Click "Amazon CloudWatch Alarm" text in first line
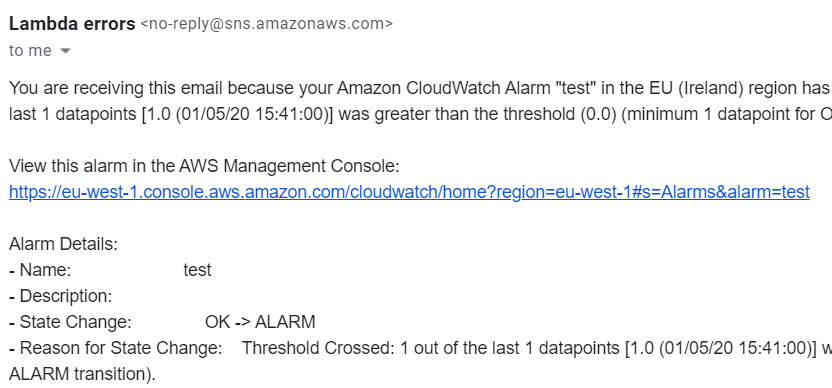Image resolution: width=832 pixels, height=388 pixels. click(x=444, y=88)
